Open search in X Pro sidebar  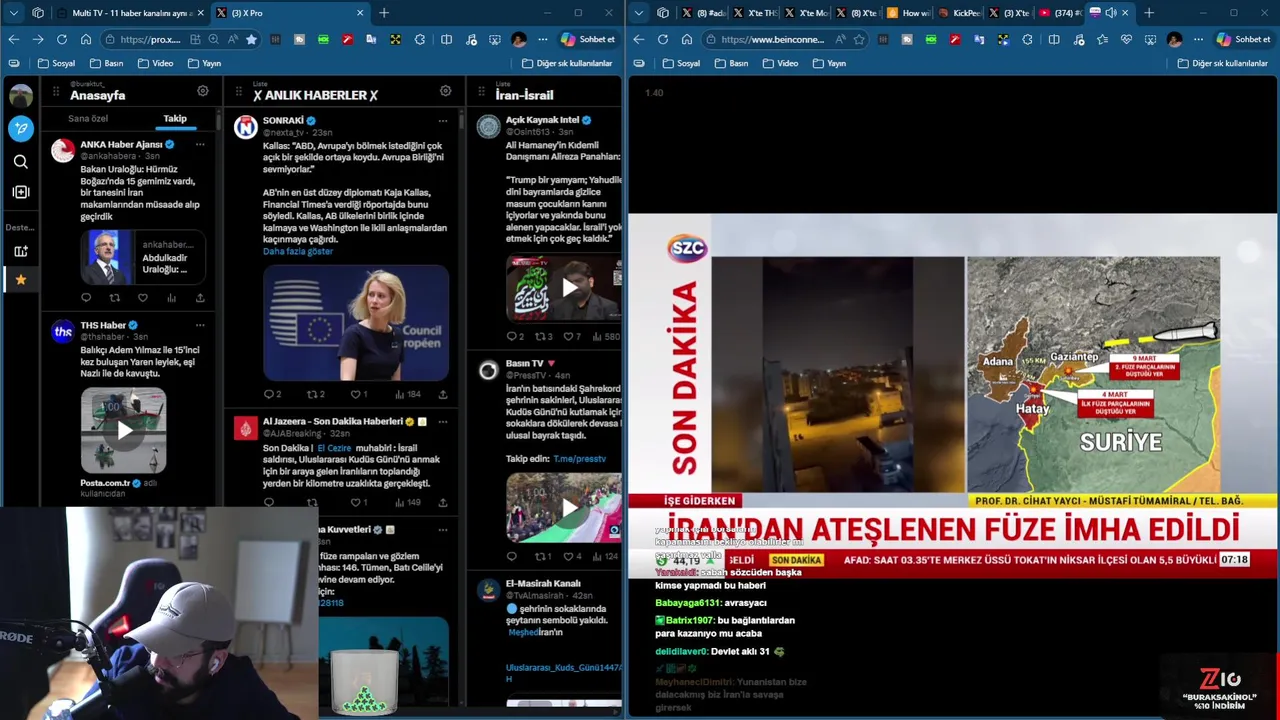click(21, 161)
